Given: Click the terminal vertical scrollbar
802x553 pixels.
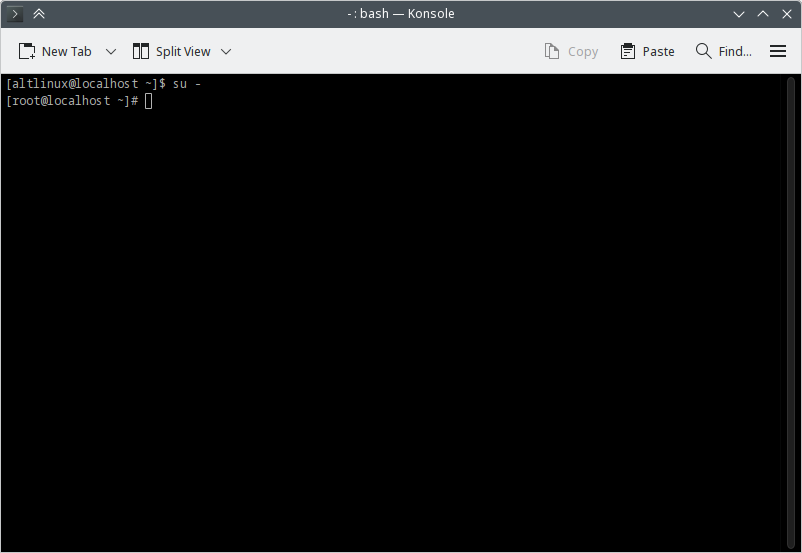Looking at the screenshot, I should 790,312.
